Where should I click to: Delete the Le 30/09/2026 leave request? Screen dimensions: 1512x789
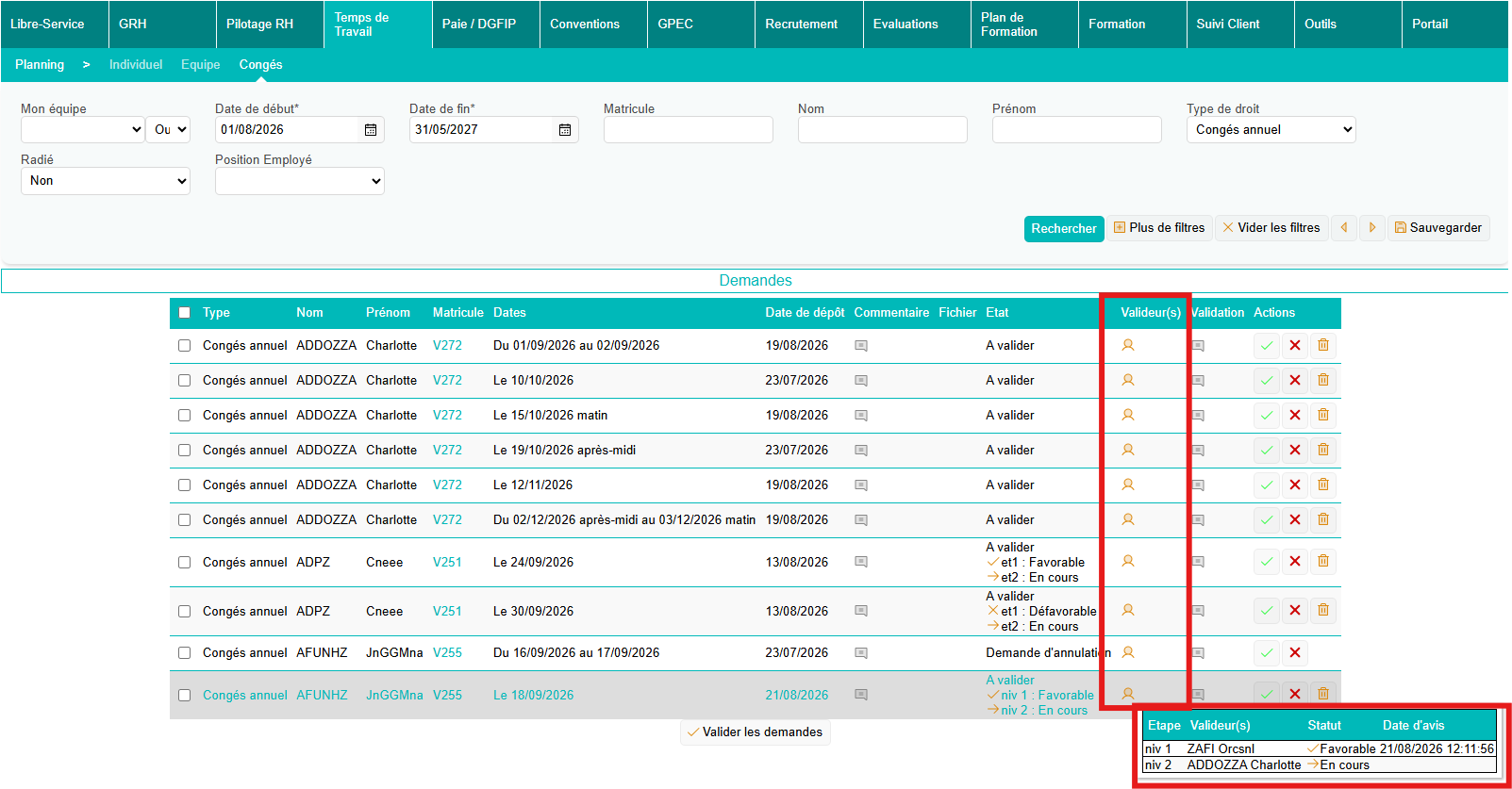pyautogui.click(x=1323, y=611)
